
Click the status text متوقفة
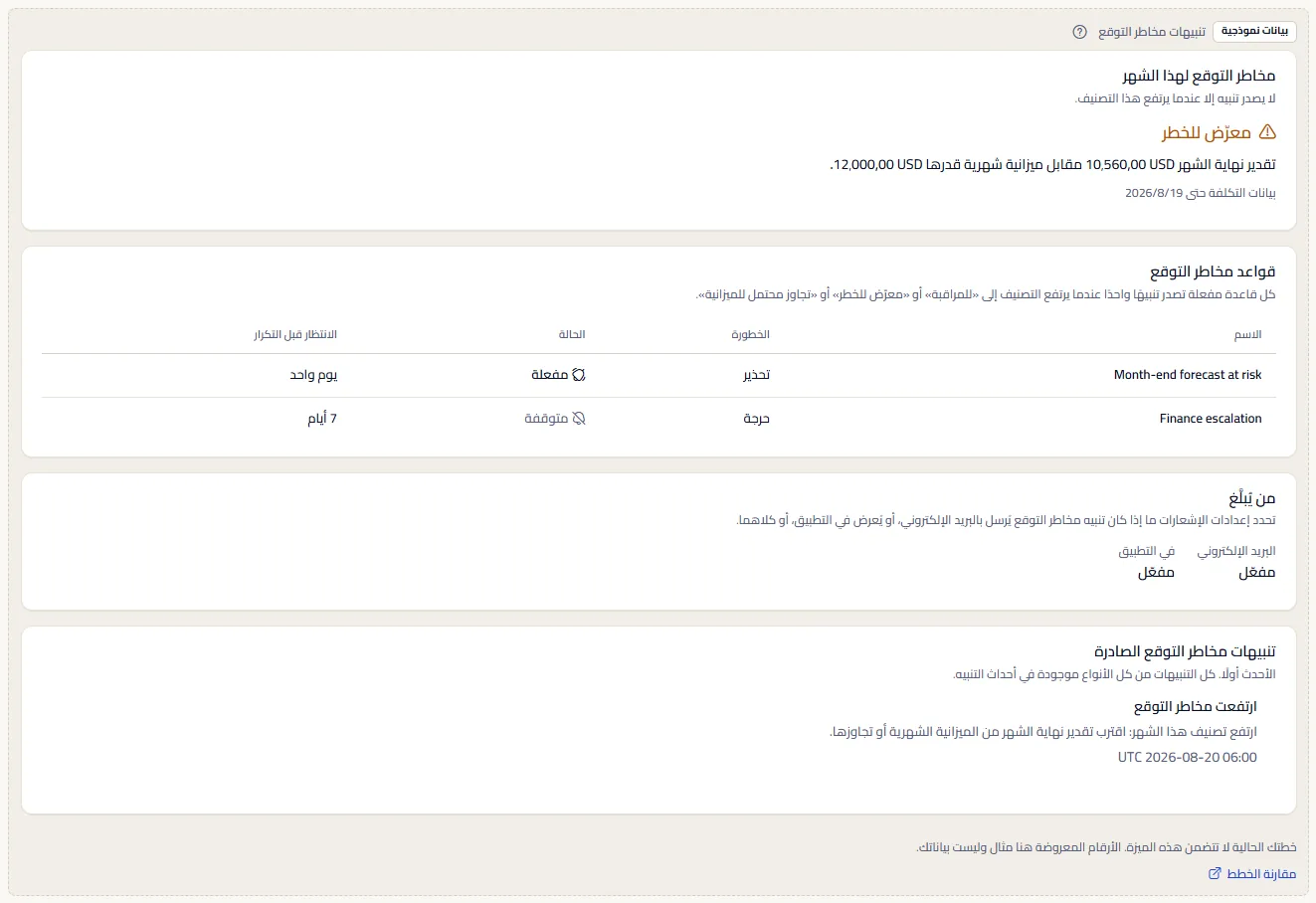coord(546,419)
